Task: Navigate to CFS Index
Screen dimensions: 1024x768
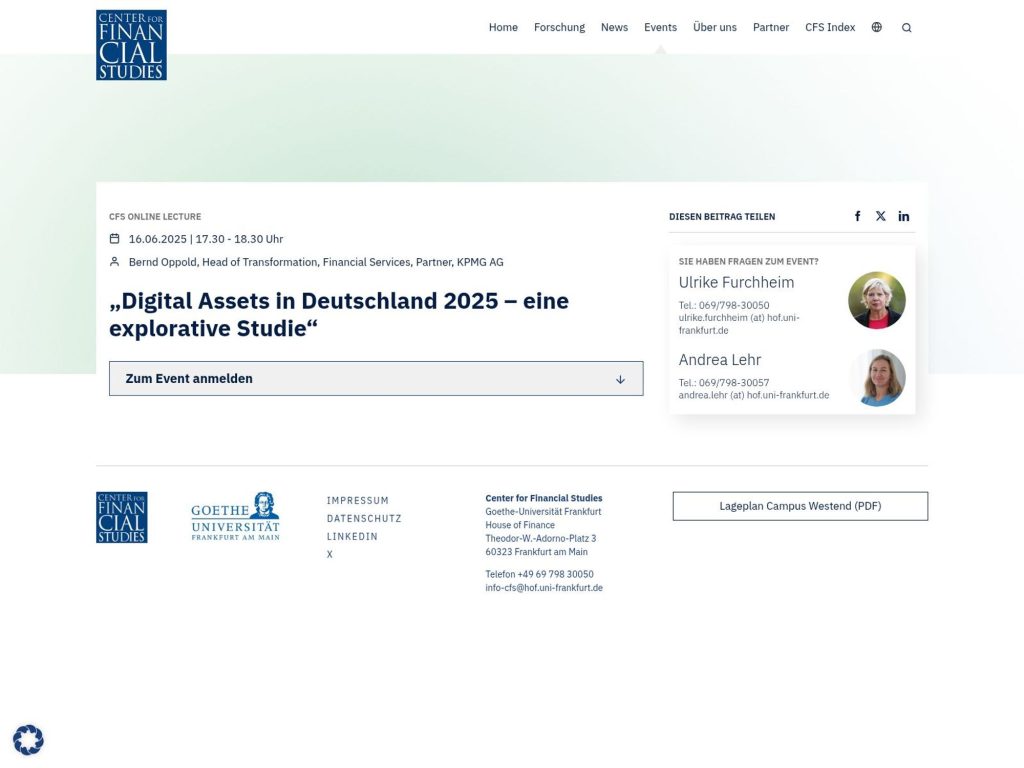Action: pos(830,27)
